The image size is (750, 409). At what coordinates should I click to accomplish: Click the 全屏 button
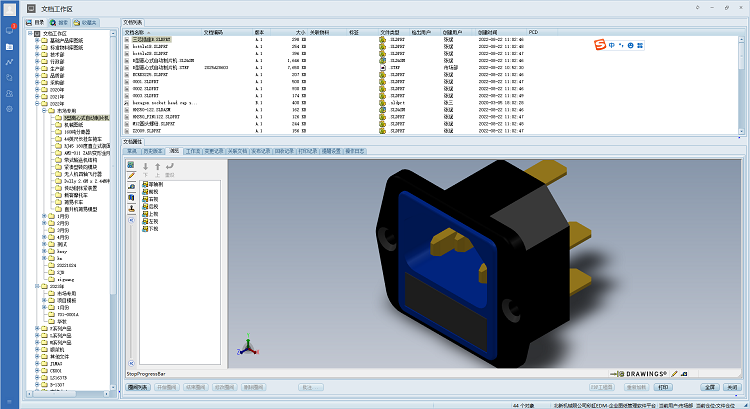pos(709,386)
